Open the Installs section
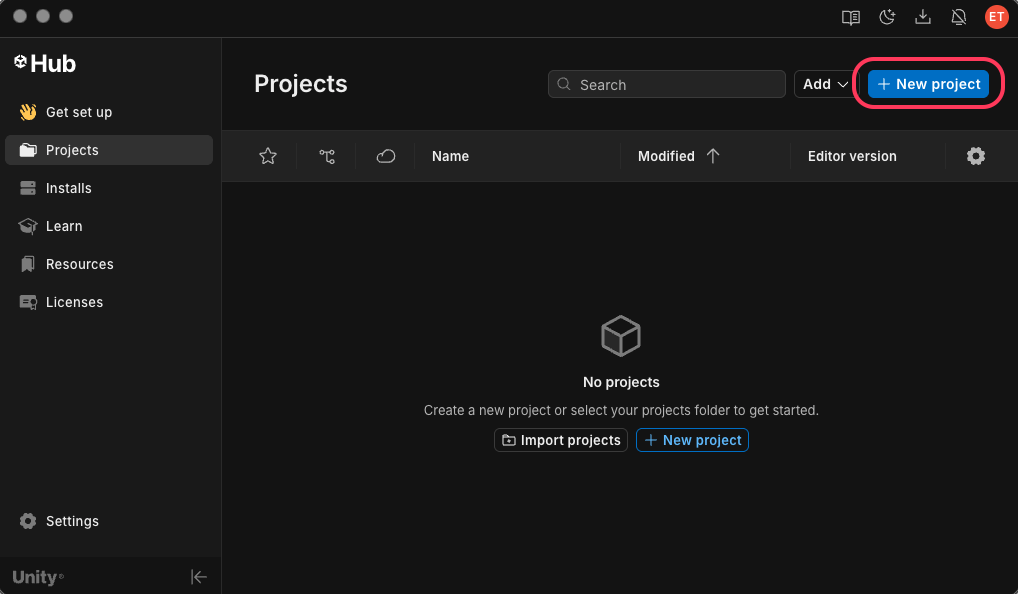Screen dimensions: 1018x594 point(68,188)
